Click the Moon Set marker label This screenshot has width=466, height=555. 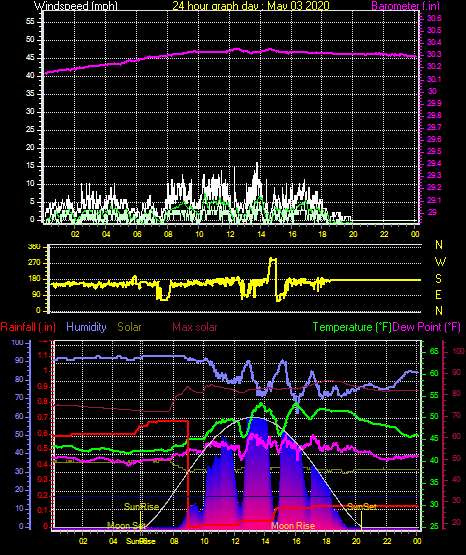click(126, 526)
